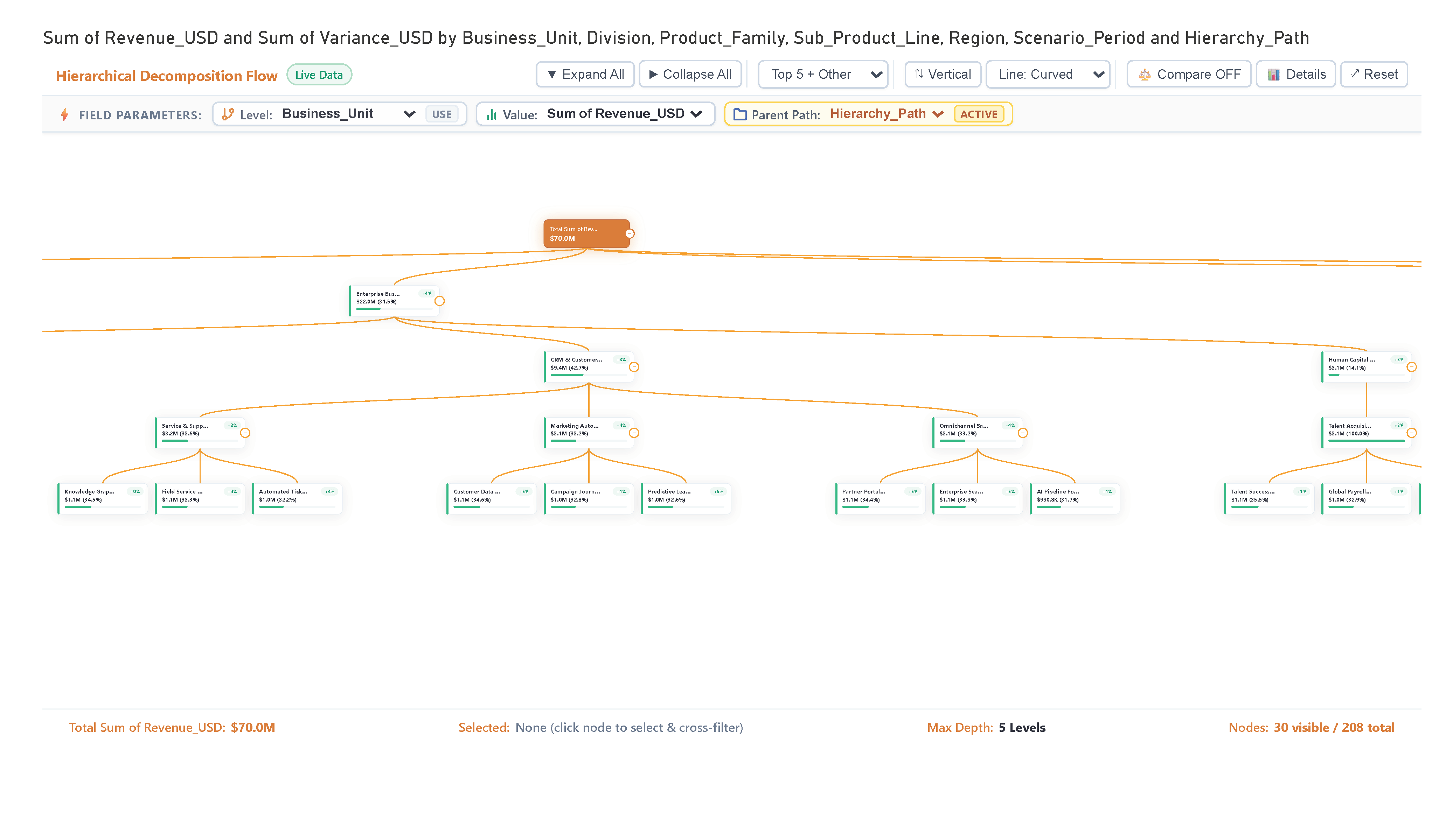Image resolution: width=1453 pixels, height=840 pixels.
Task: Click the Collapse All button
Action: pyautogui.click(x=690, y=74)
